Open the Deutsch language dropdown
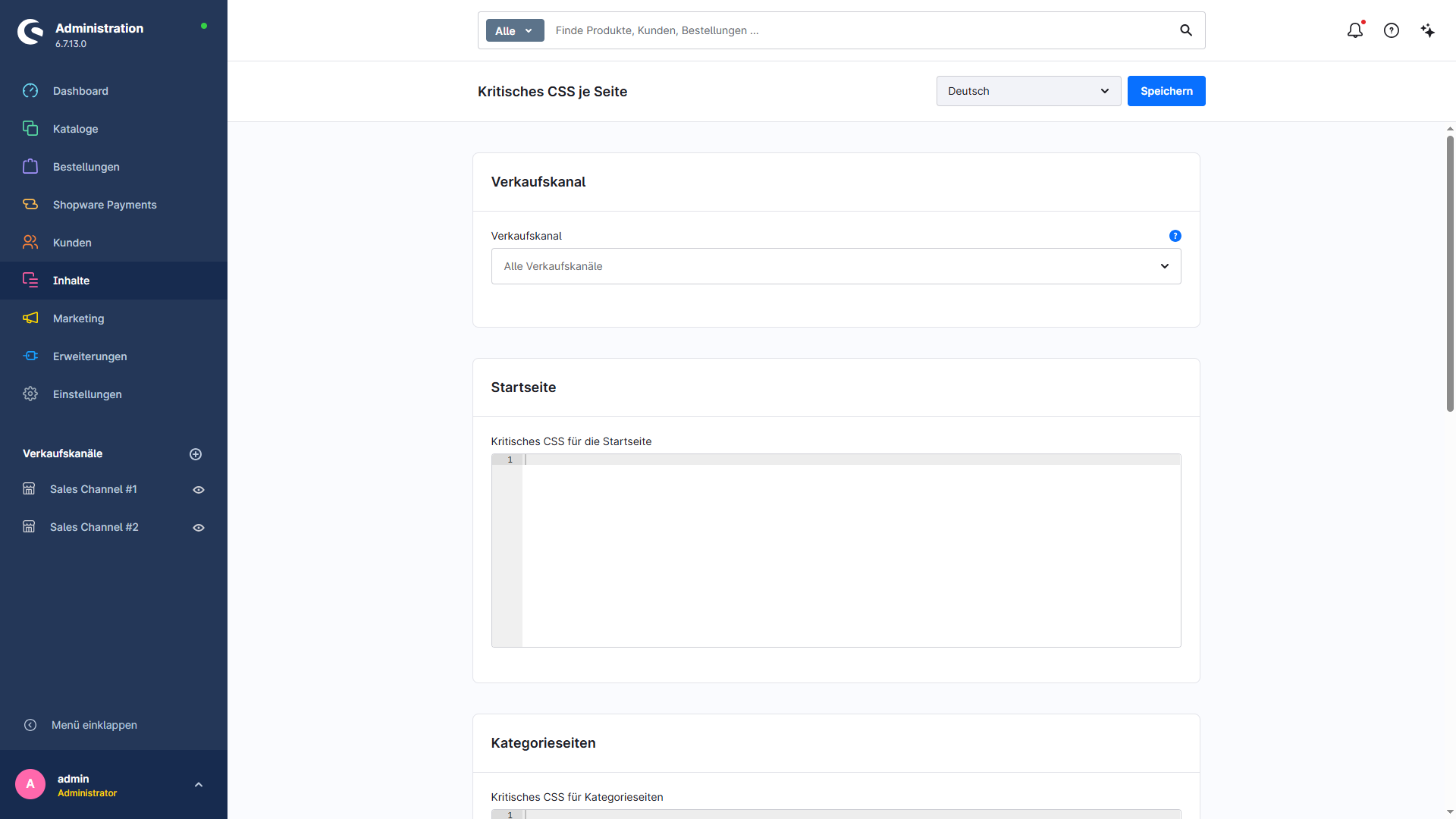Screen dimensions: 1456x819 coord(1028,91)
